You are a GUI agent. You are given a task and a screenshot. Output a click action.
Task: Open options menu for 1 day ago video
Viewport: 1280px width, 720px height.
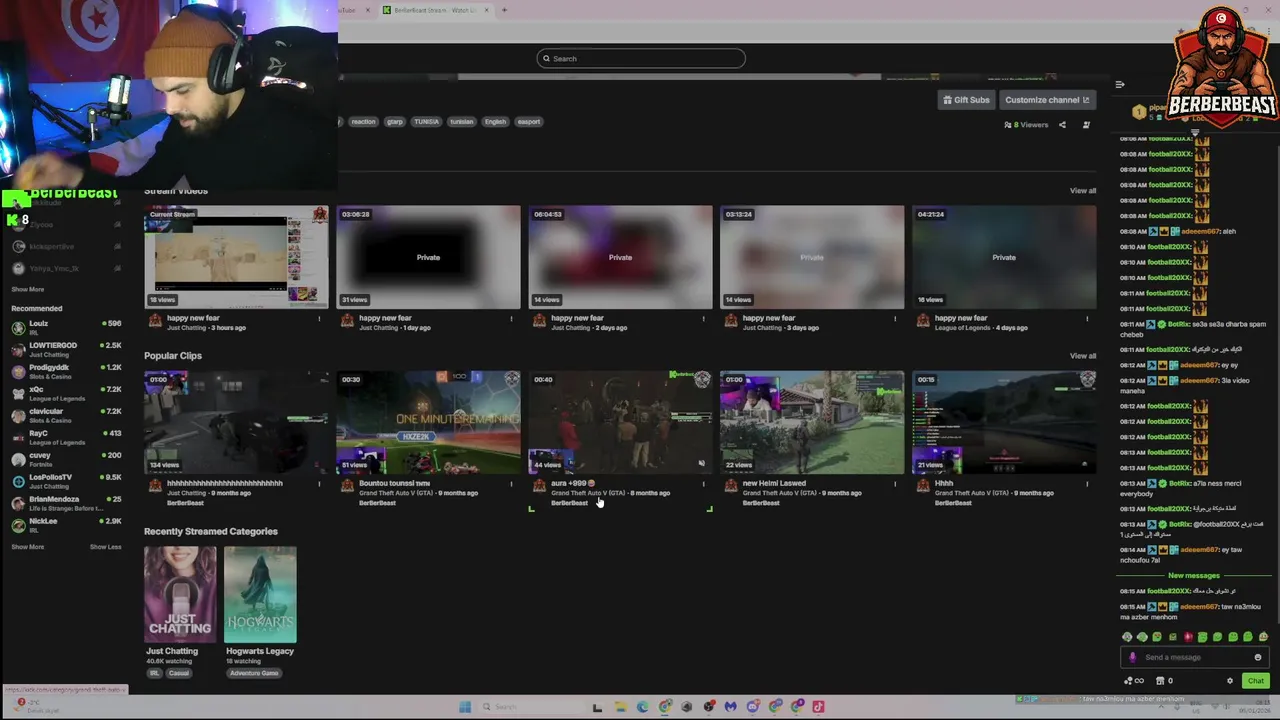click(511, 319)
